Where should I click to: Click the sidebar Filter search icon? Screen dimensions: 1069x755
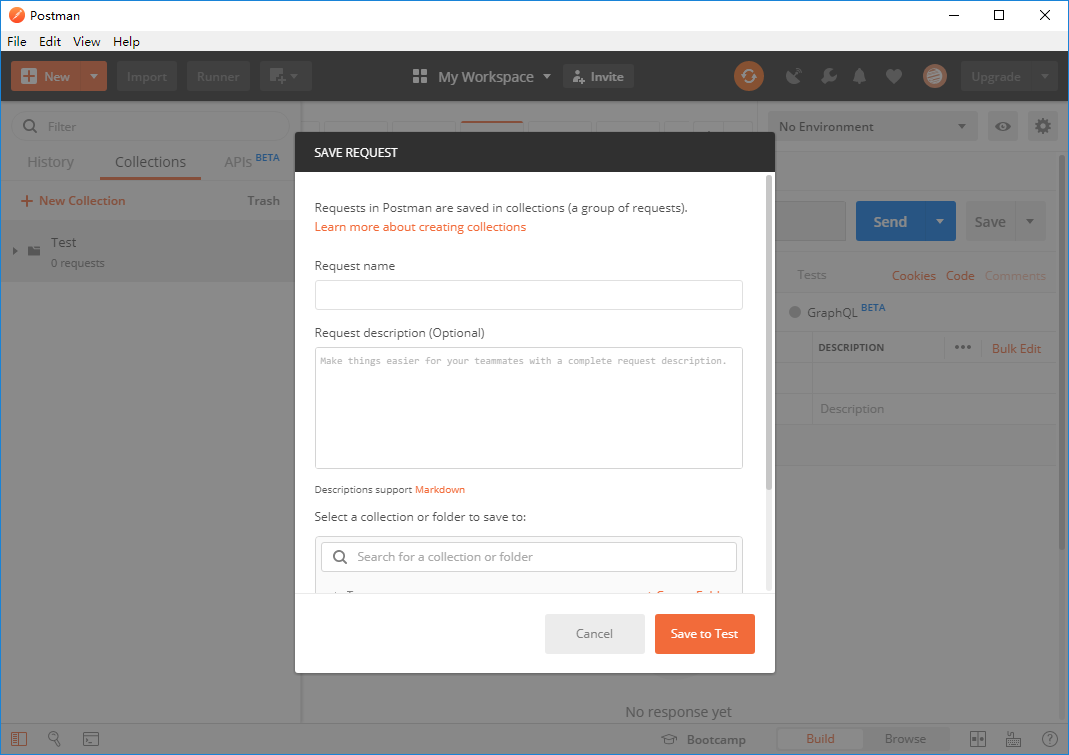pyautogui.click(x=30, y=126)
